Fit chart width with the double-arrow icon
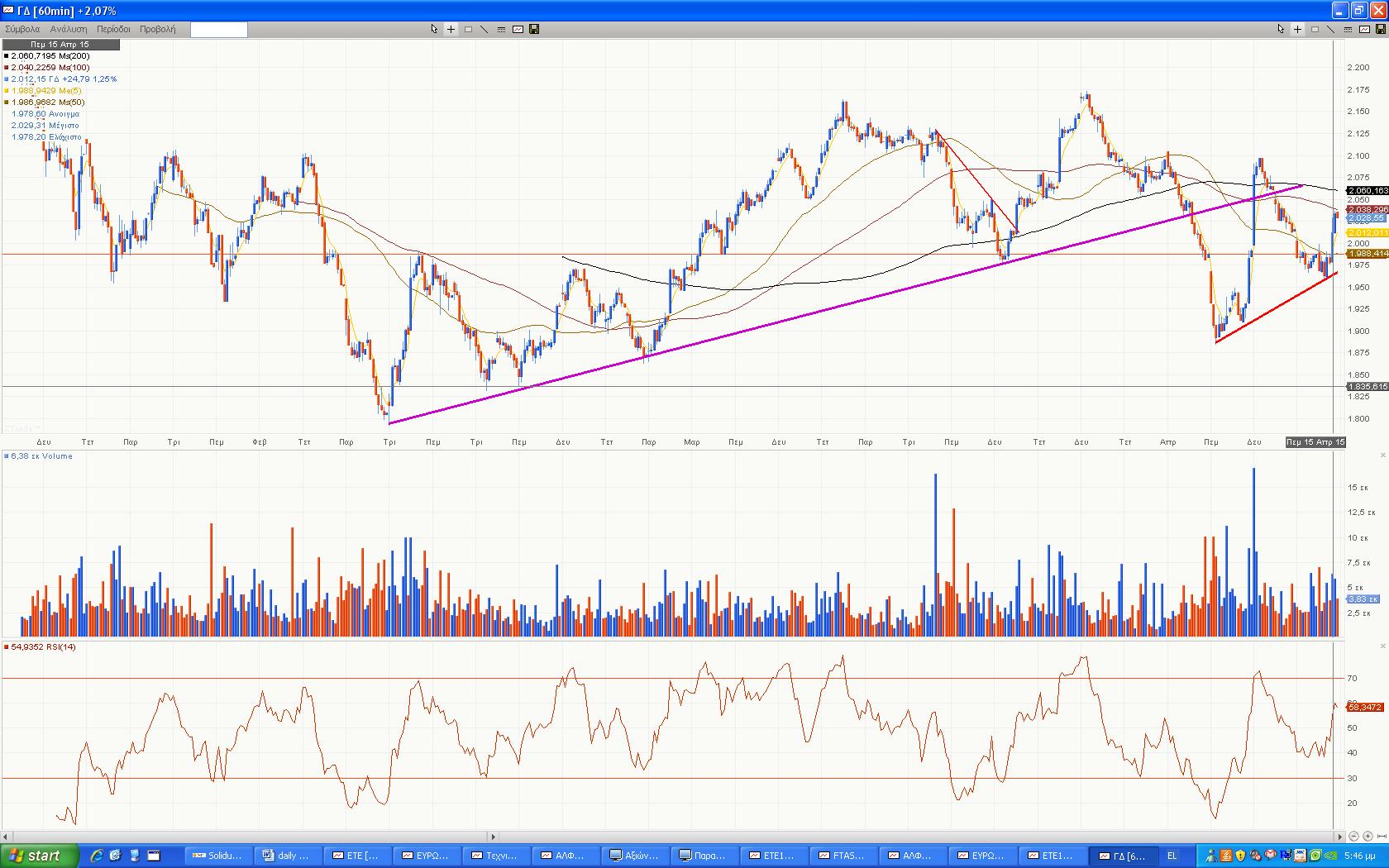Viewport: 1389px width, 868px height. [1382, 836]
